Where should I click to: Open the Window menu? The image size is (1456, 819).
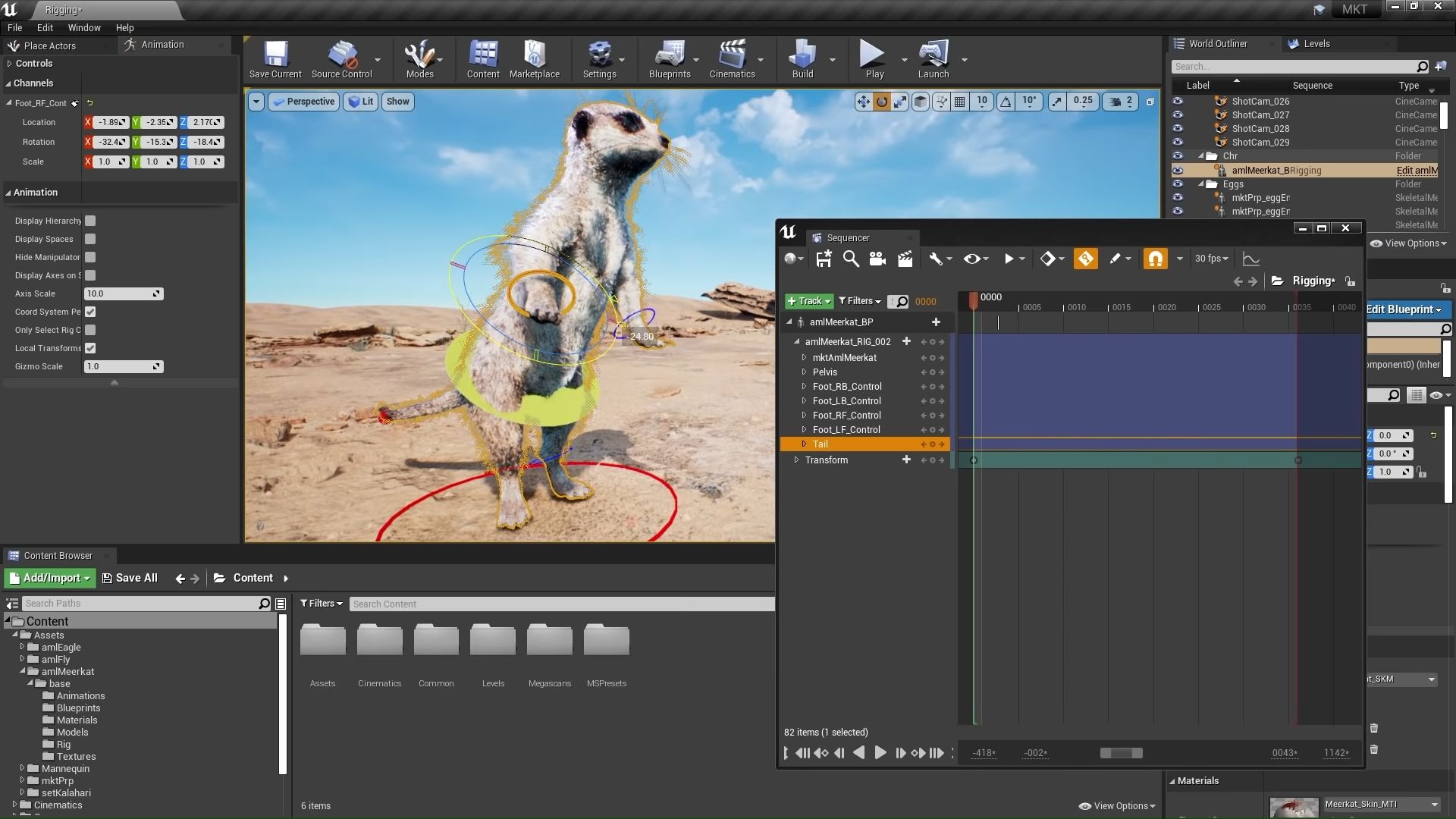[84, 27]
